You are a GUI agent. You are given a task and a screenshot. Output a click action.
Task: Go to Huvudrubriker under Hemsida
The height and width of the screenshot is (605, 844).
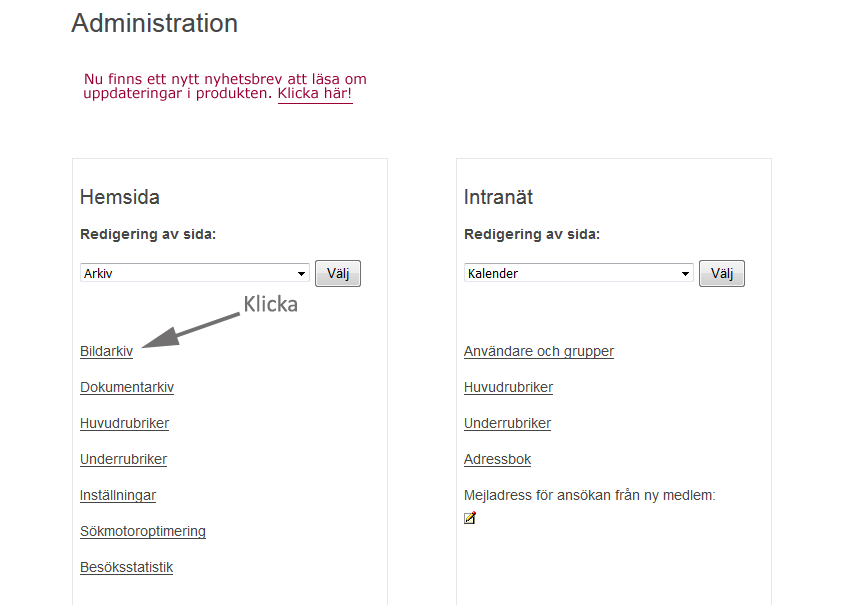coord(124,424)
